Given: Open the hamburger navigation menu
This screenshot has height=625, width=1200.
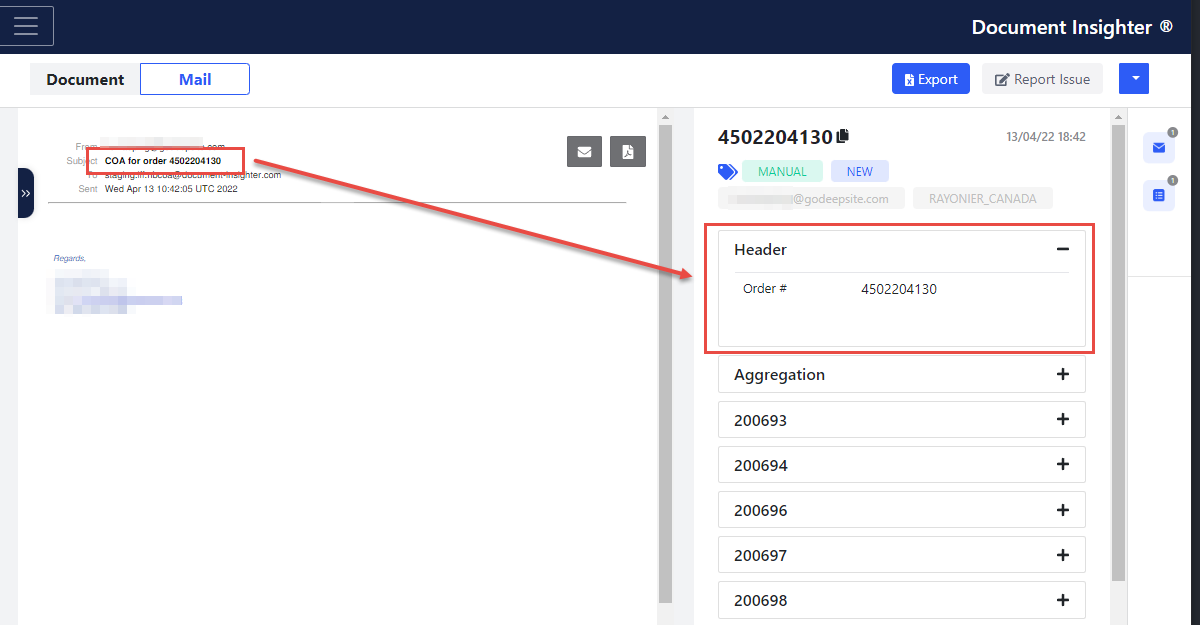Looking at the screenshot, I should [x=26, y=26].
